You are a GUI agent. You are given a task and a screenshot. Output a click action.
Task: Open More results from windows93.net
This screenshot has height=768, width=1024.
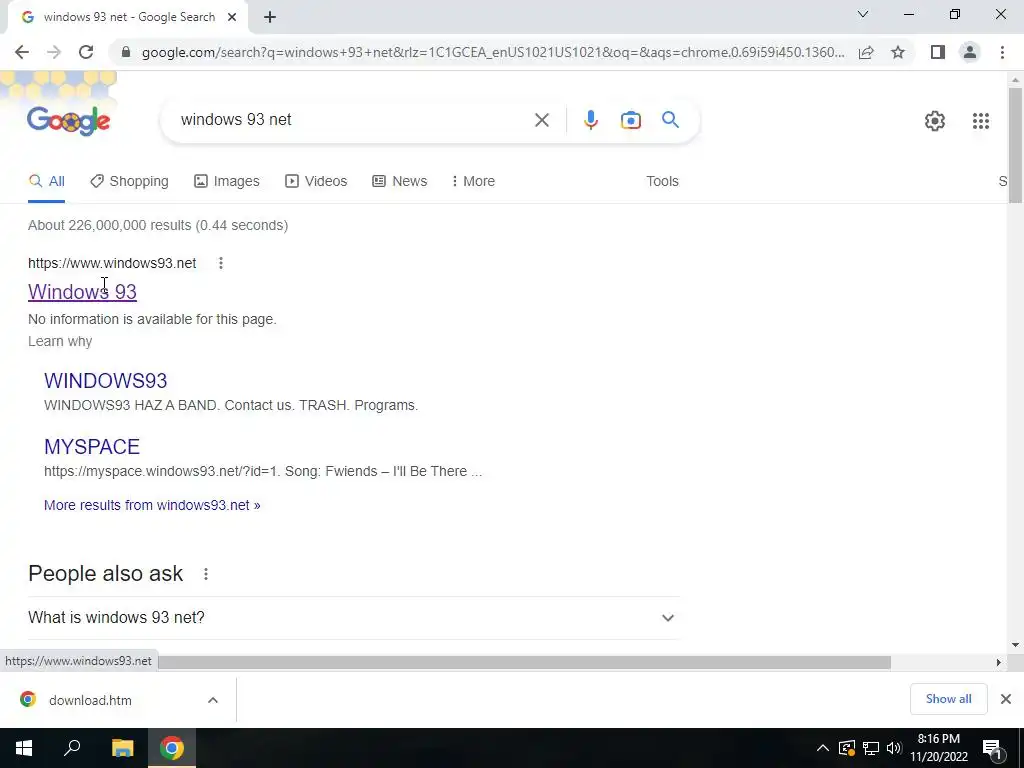click(x=152, y=505)
